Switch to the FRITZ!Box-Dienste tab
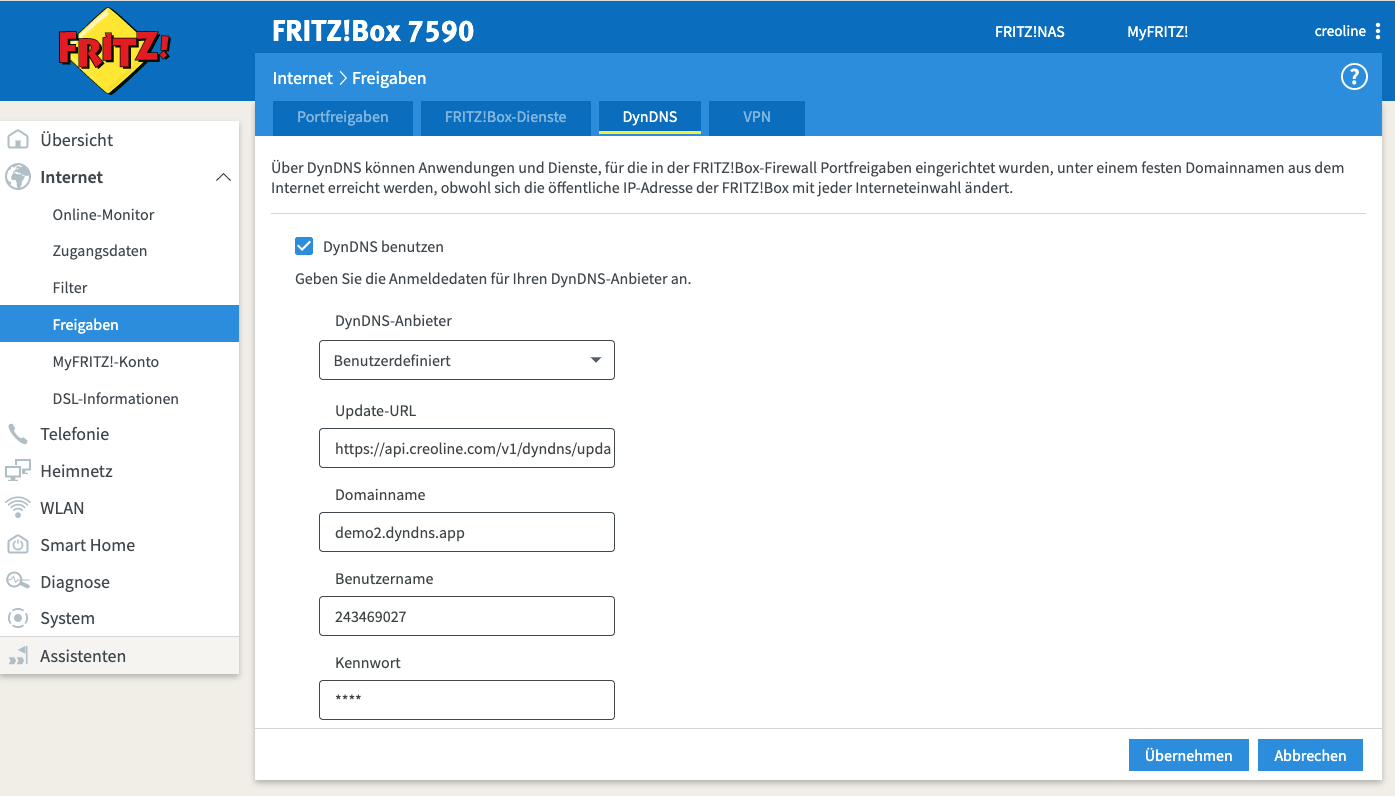Image resolution: width=1395 pixels, height=796 pixels. [x=506, y=117]
